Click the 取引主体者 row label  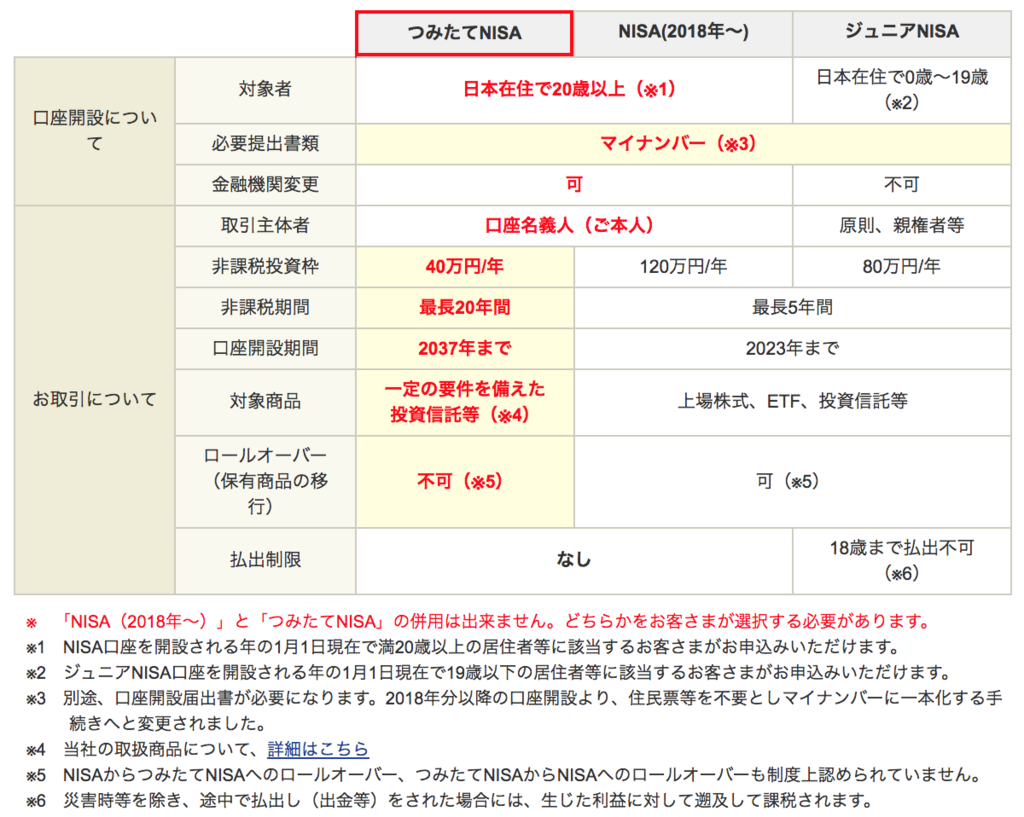click(265, 226)
